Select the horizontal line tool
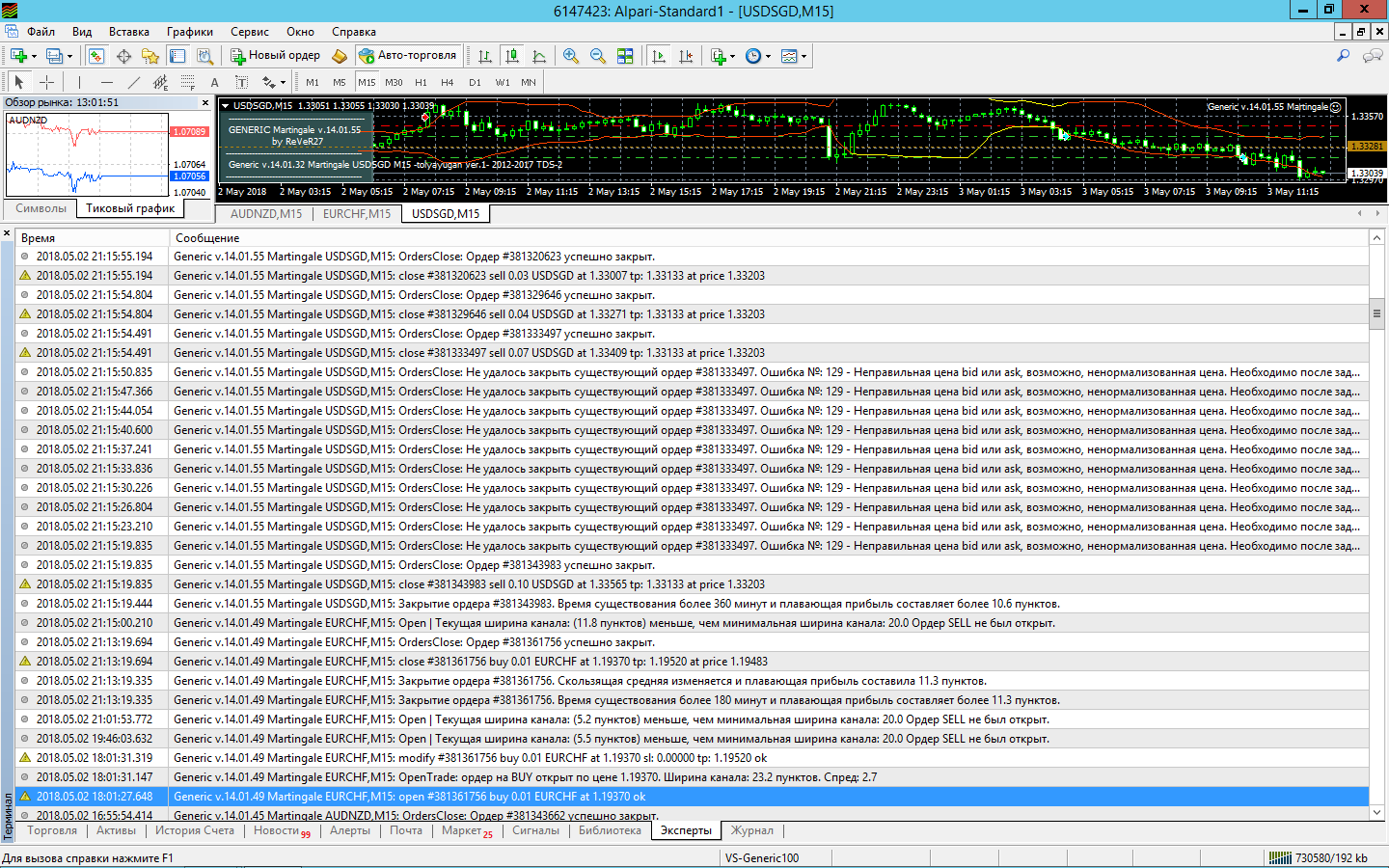Screen dimensions: 1389x868 click(x=106, y=82)
